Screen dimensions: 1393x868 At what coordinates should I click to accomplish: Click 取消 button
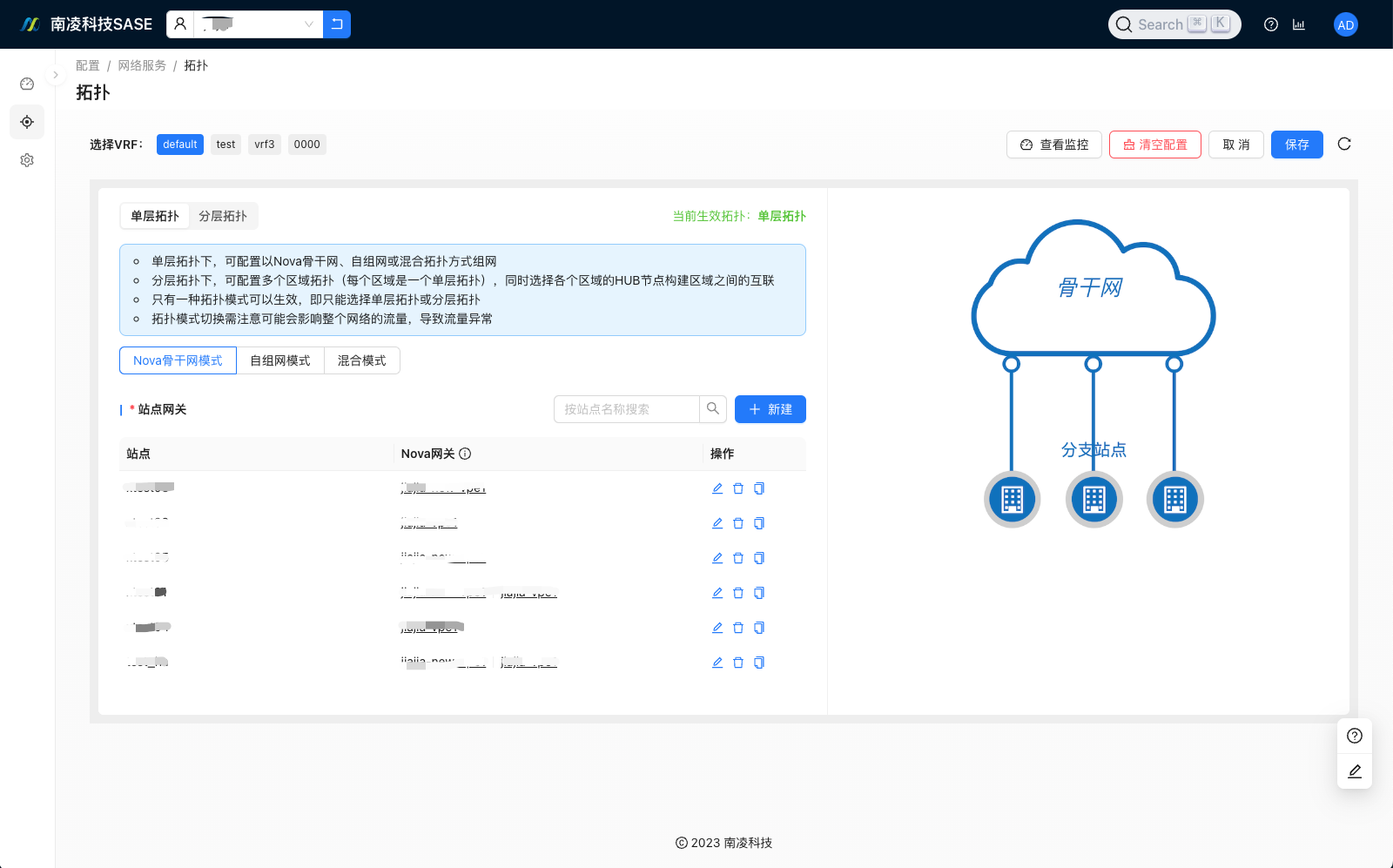[x=1236, y=145]
